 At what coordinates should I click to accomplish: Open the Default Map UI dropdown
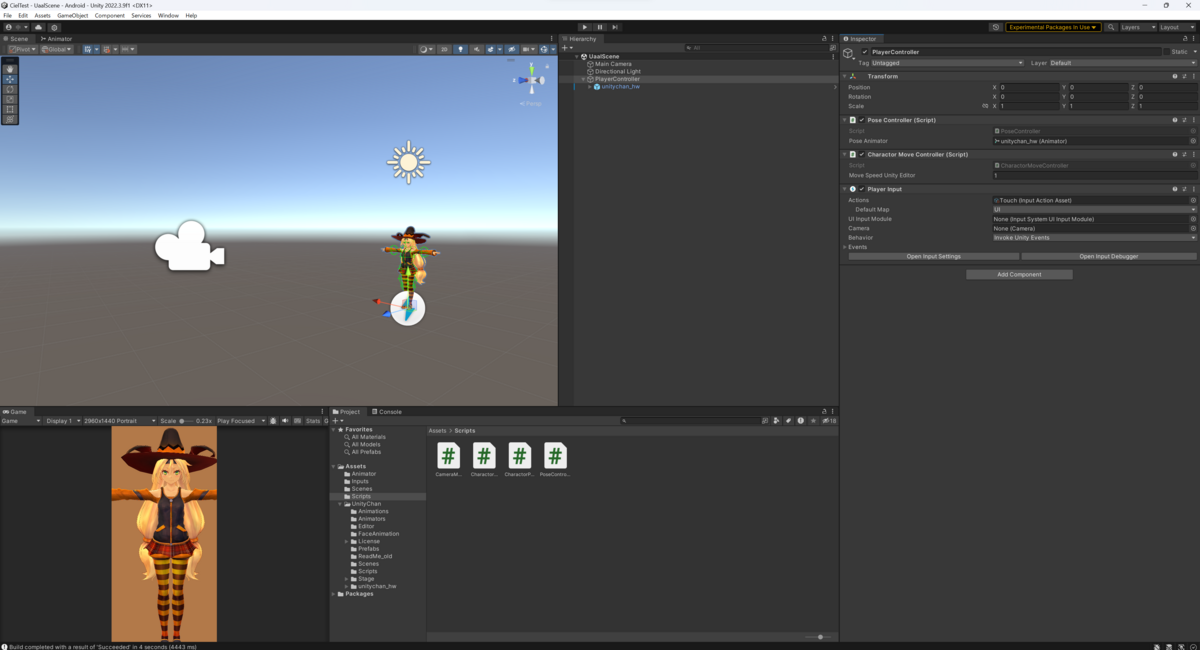(x=1094, y=210)
